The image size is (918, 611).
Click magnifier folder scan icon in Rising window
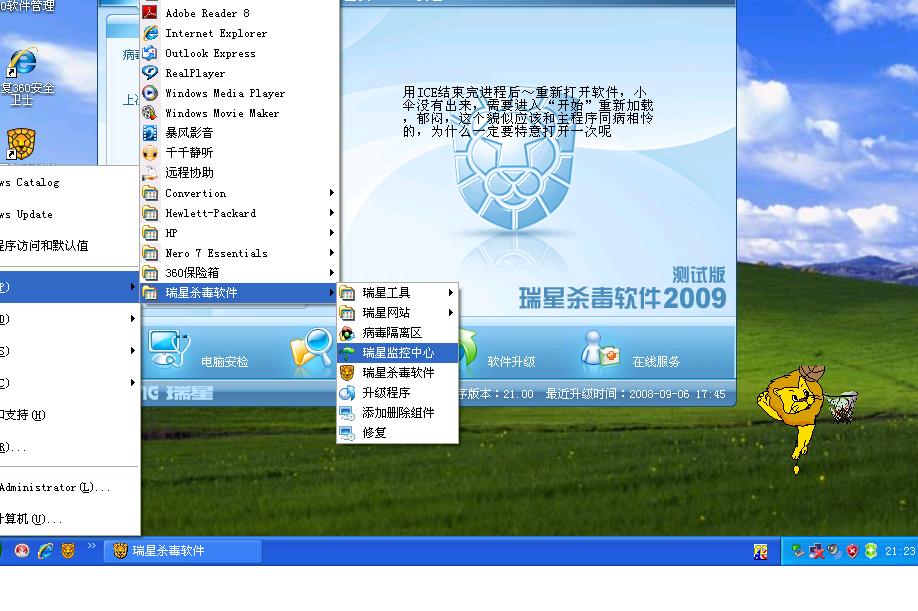click(312, 351)
